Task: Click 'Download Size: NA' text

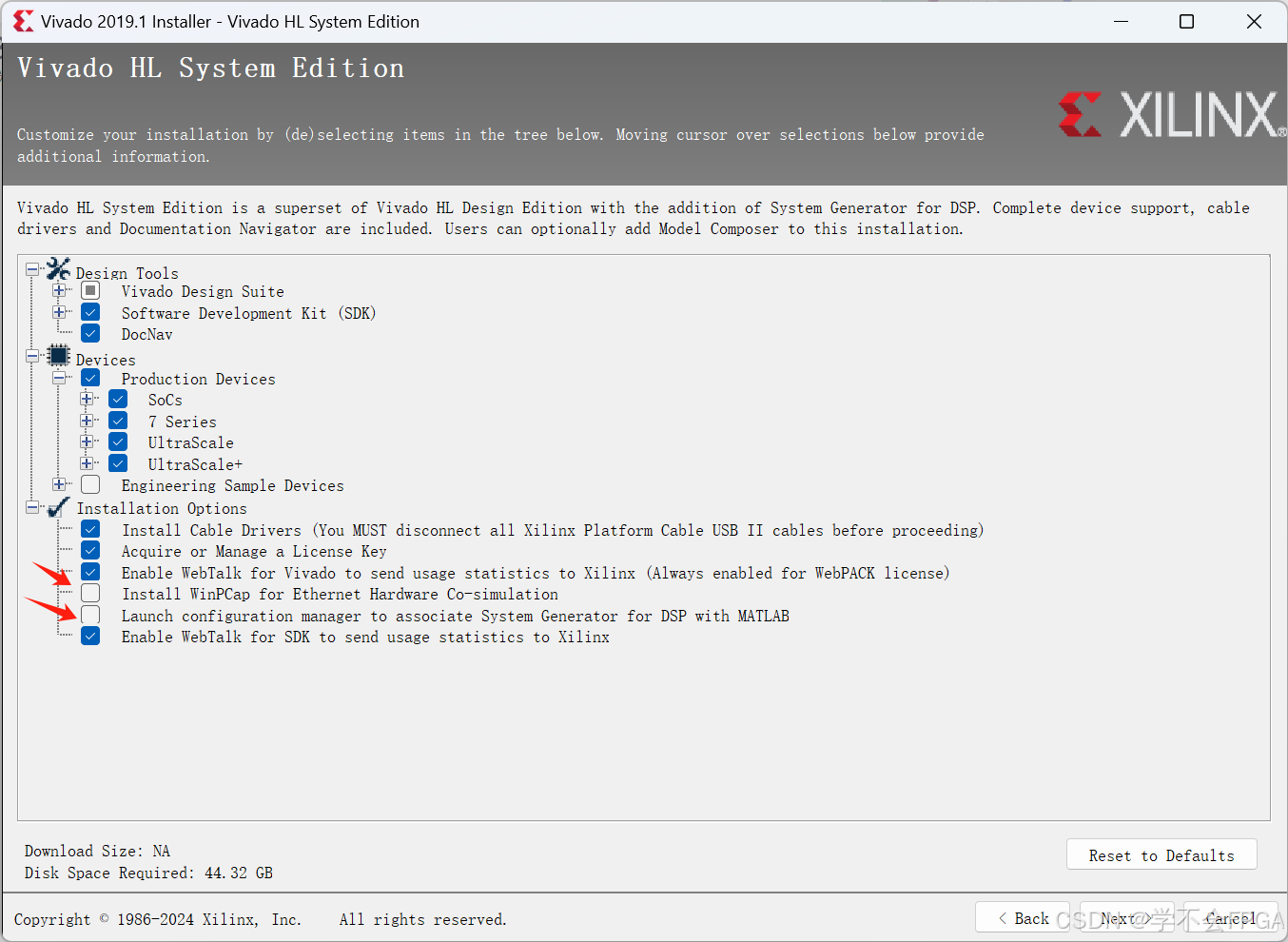Action: 97,851
